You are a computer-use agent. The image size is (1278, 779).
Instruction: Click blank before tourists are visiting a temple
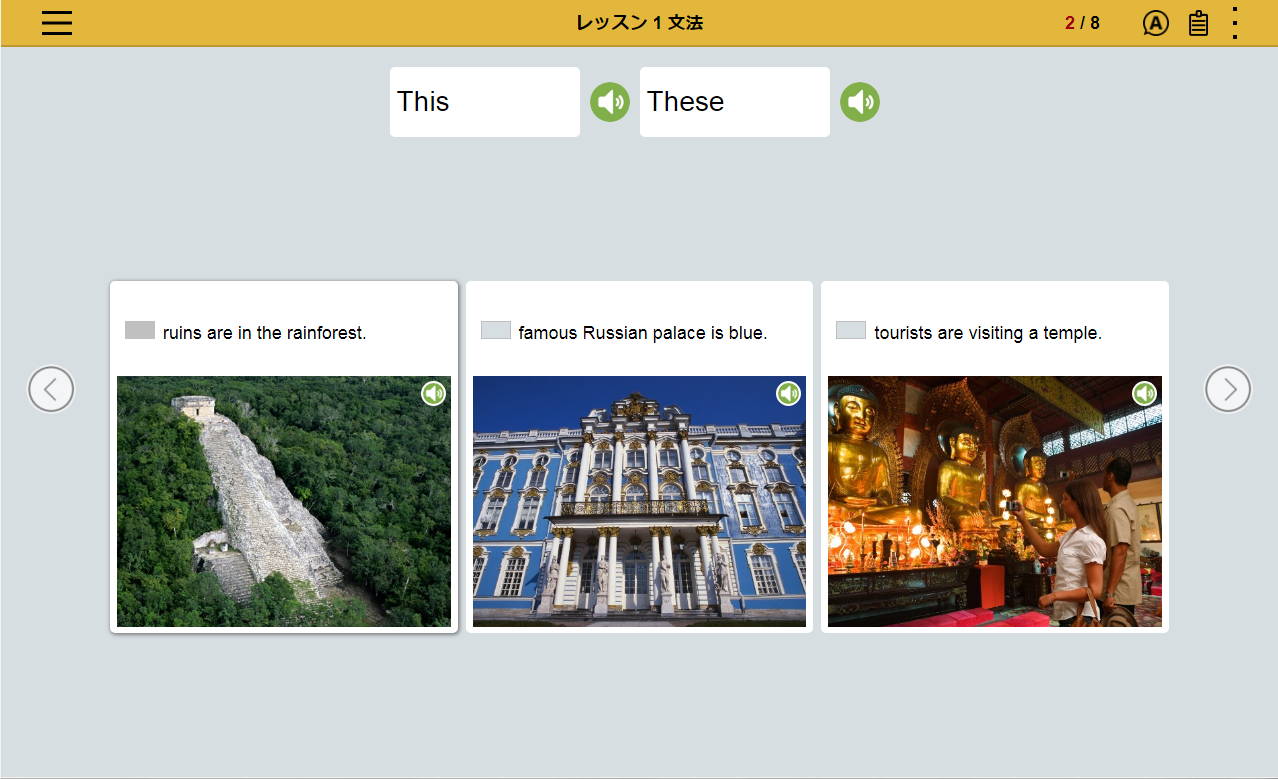[851, 331]
